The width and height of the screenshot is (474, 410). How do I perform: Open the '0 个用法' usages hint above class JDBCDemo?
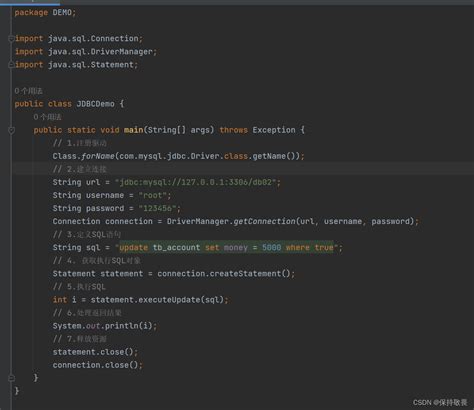[28, 91]
